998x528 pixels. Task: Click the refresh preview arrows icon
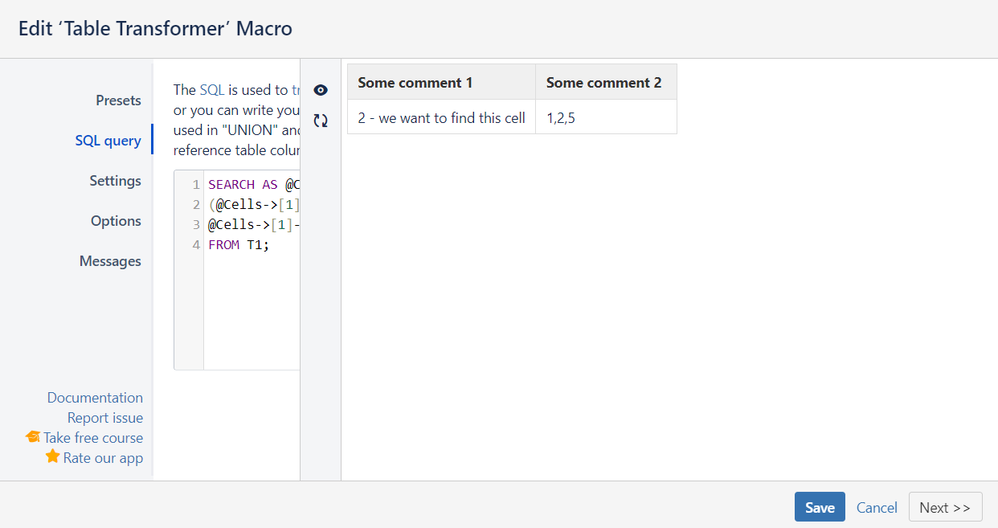(x=321, y=120)
